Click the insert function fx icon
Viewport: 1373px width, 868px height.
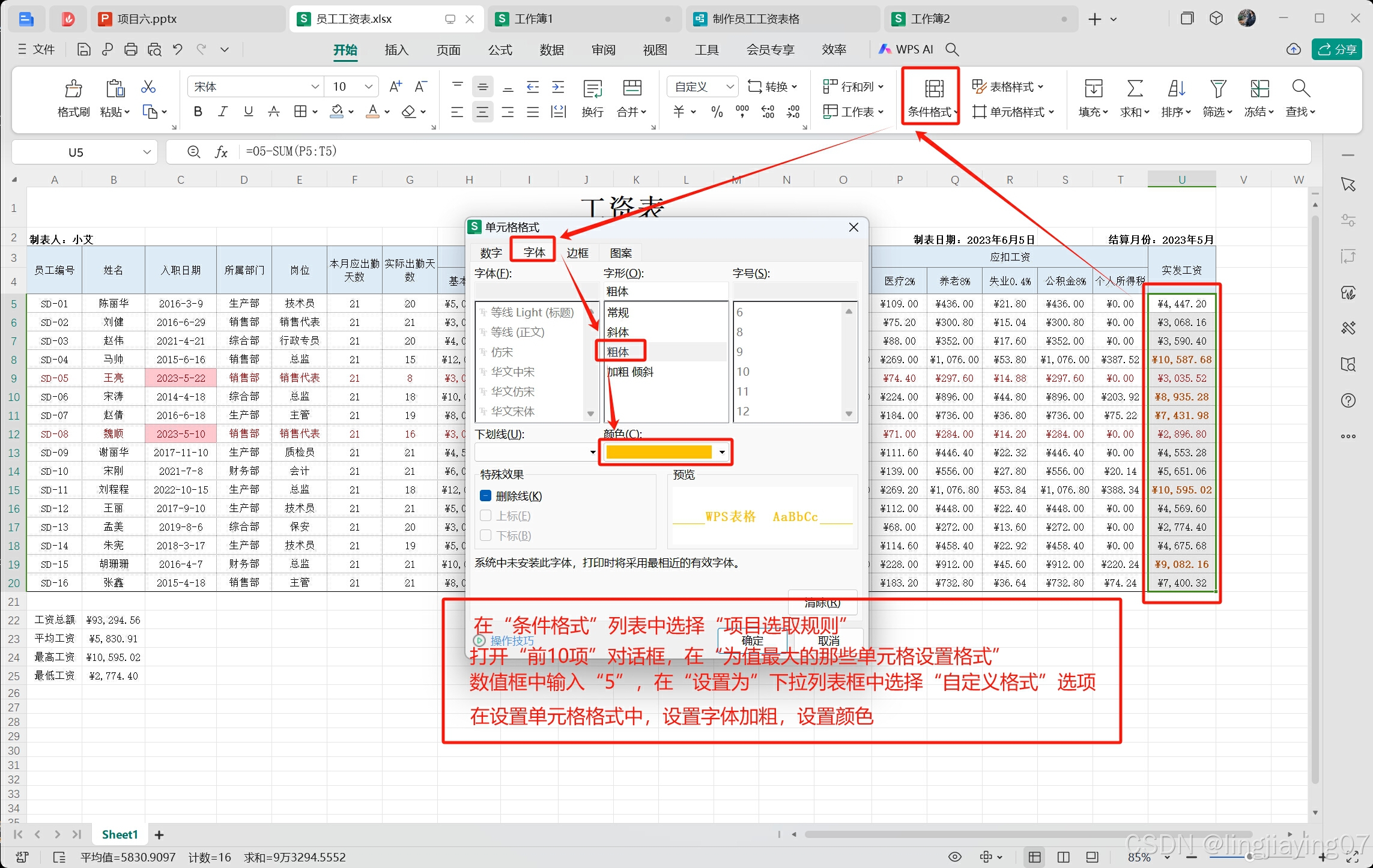click(x=221, y=152)
